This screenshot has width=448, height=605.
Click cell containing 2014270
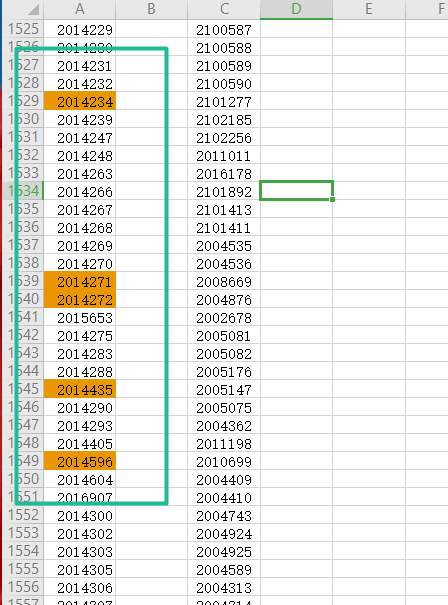79,263
